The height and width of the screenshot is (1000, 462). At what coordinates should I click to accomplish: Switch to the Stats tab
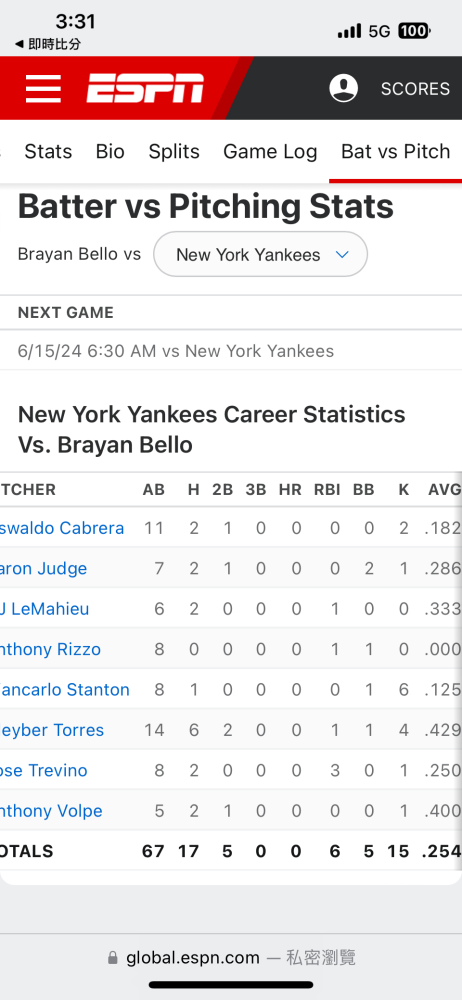48,151
